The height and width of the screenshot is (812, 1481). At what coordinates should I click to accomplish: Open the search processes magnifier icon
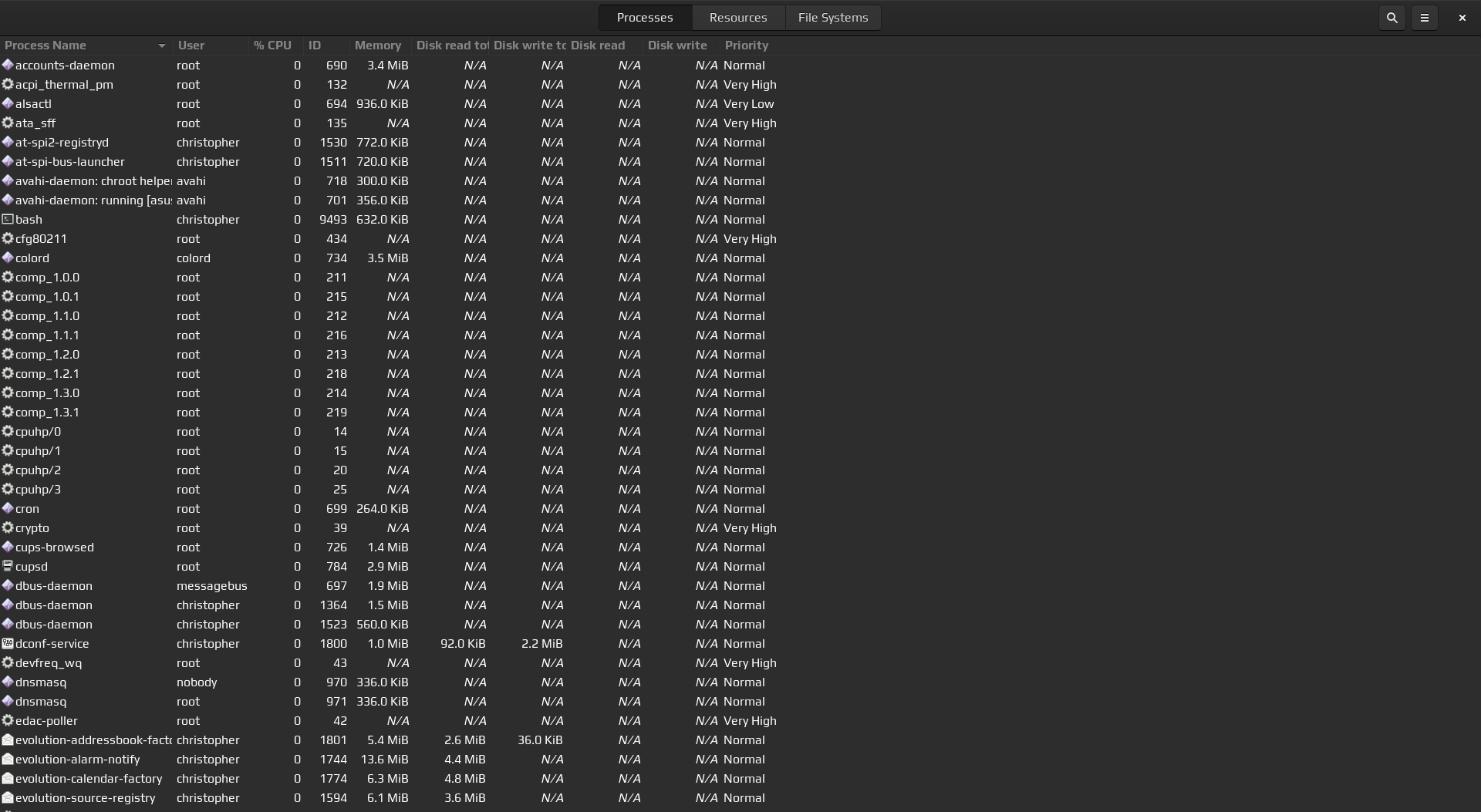point(1392,18)
